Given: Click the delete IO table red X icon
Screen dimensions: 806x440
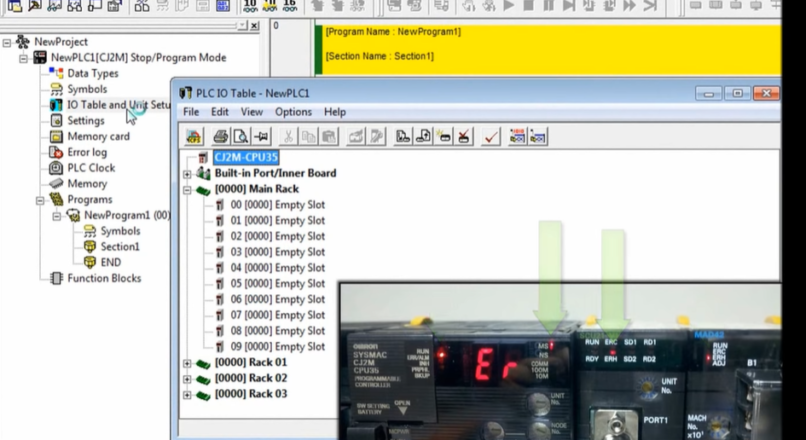Looking at the screenshot, I should [464, 137].
